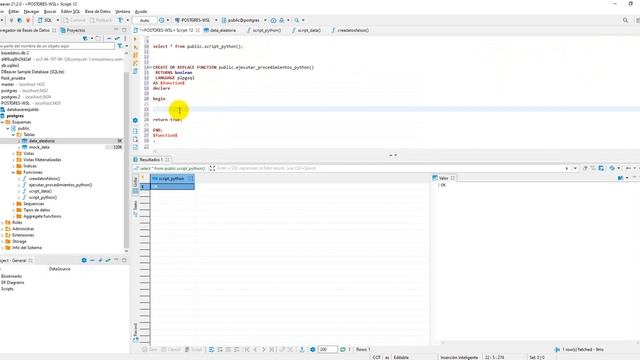Screen dimensions: 640x360
Task: Click the Rollback toolbar button
Action: tap(100, 20)
